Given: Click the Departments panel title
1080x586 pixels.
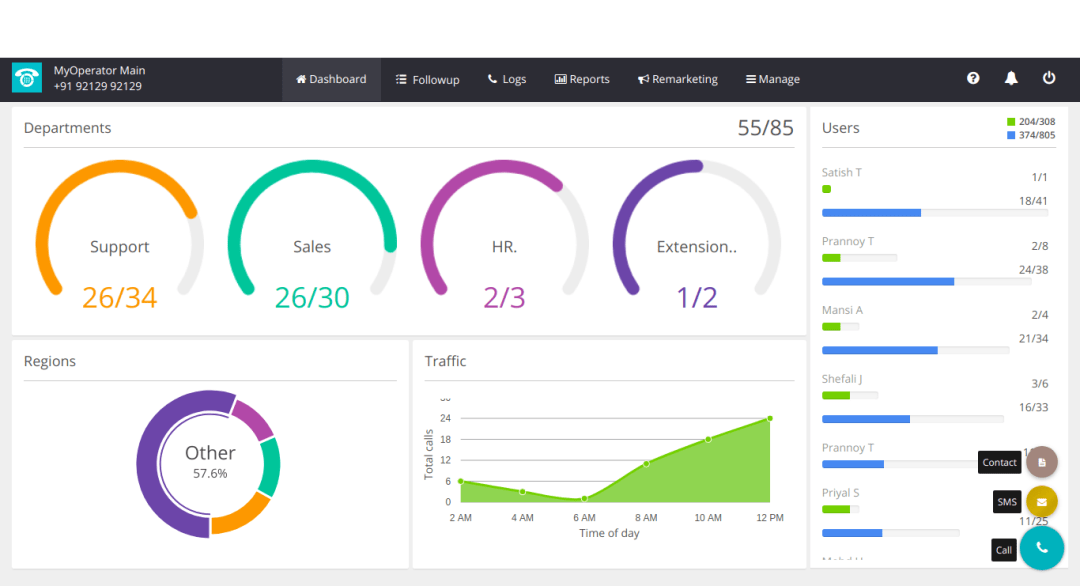Looking at the screenshot, I should click(x=68, y=128).
